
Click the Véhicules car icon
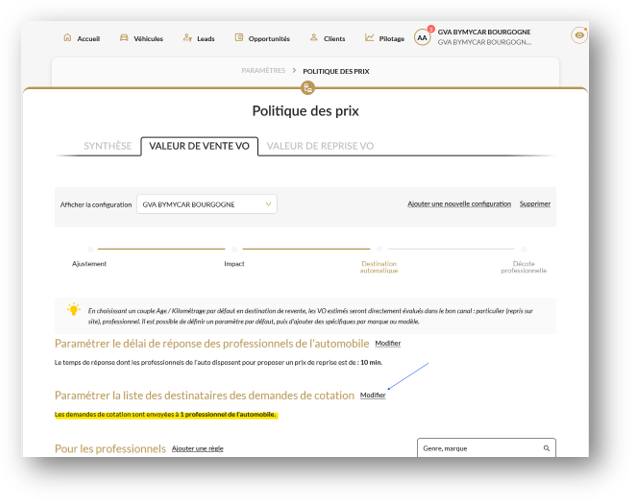pyautogui.click(x=124, y=37)
